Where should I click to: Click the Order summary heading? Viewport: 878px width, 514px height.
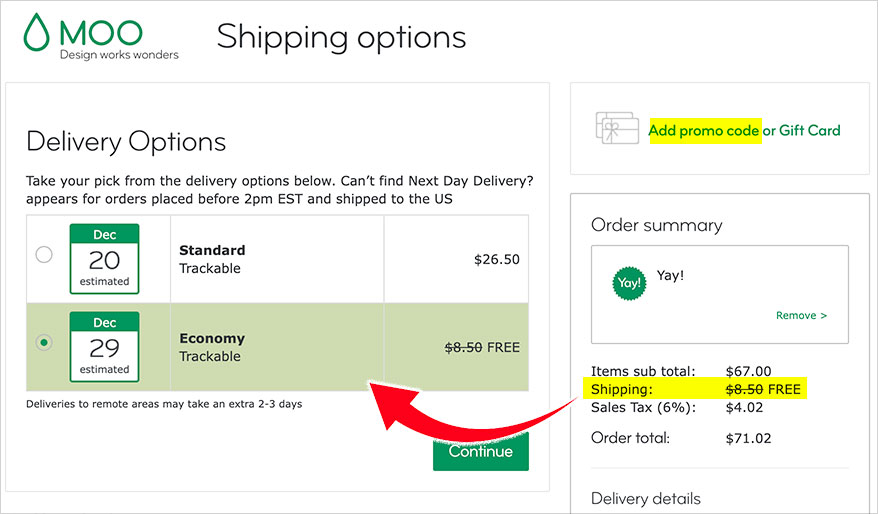coord(656,225)
